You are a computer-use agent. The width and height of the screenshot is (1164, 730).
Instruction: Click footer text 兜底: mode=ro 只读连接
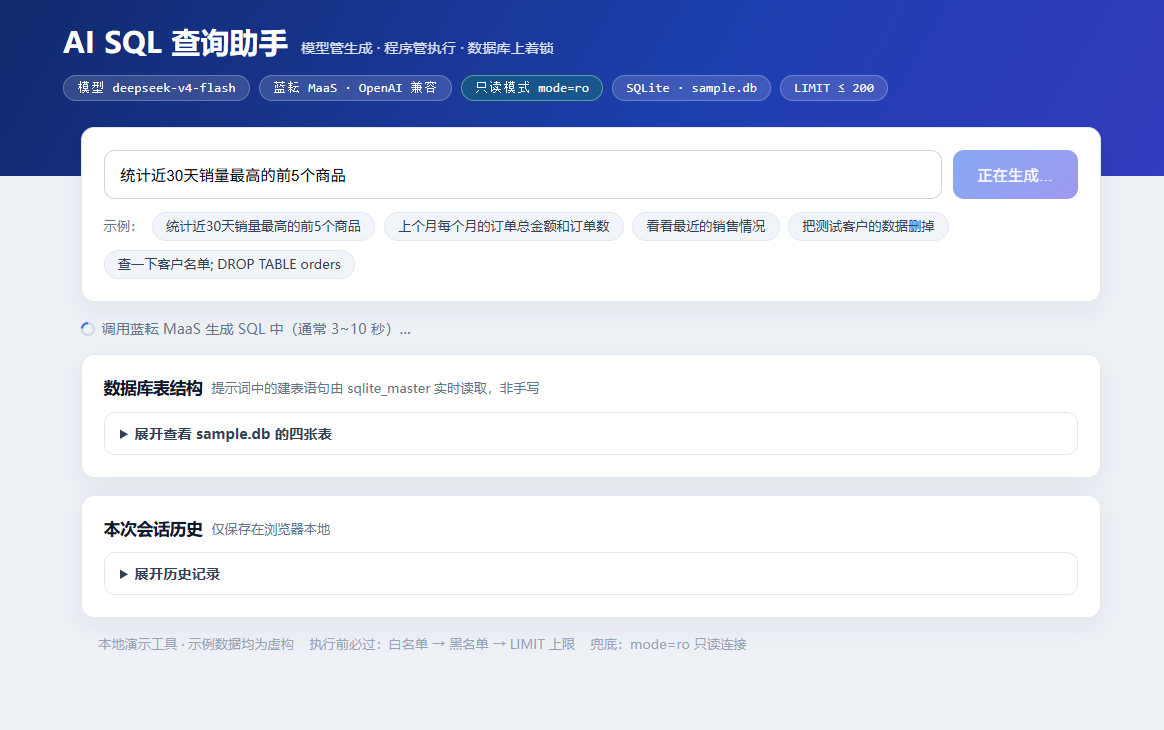tap(668, 645)
